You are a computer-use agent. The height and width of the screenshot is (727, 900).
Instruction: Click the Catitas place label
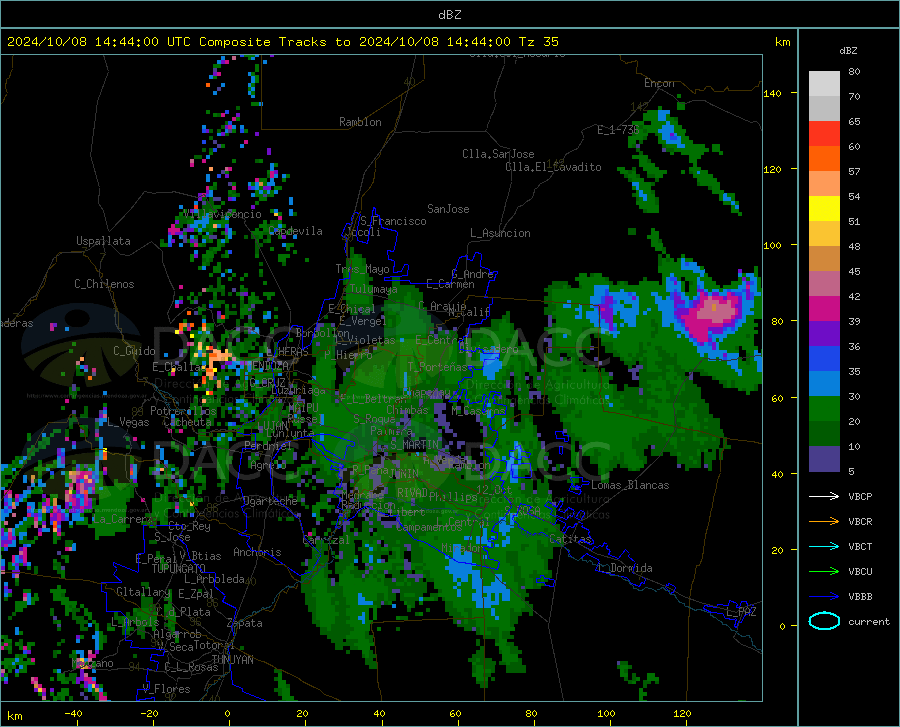(x=570, y=539)
